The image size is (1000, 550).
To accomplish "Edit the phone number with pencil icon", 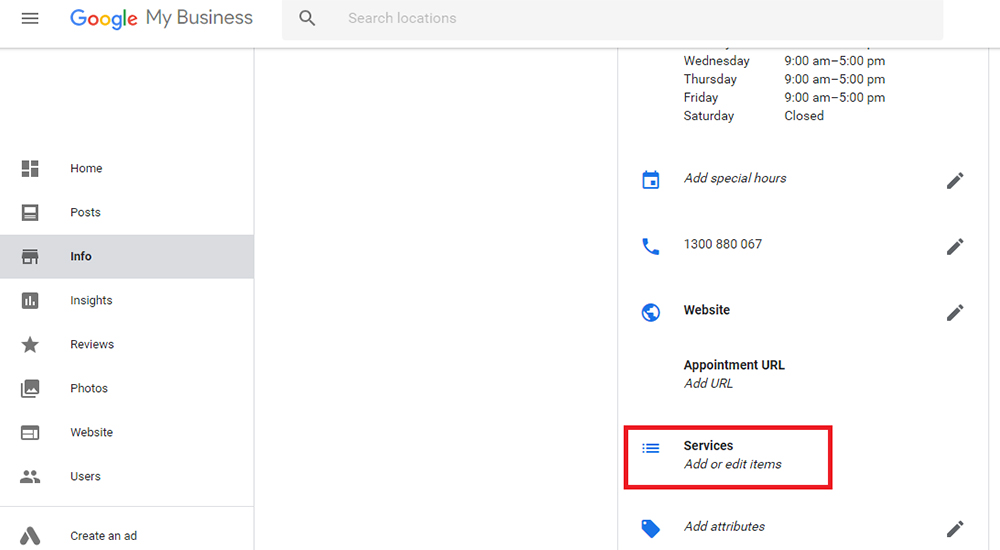I will [955, 246].
